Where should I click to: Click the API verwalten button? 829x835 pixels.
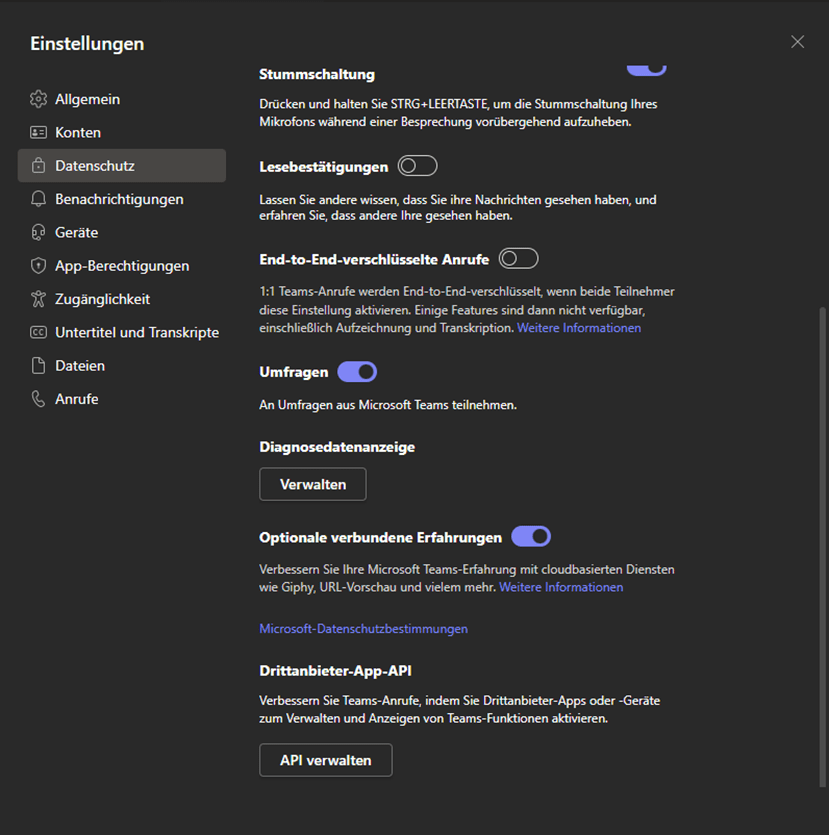click(x=326, y=760)
